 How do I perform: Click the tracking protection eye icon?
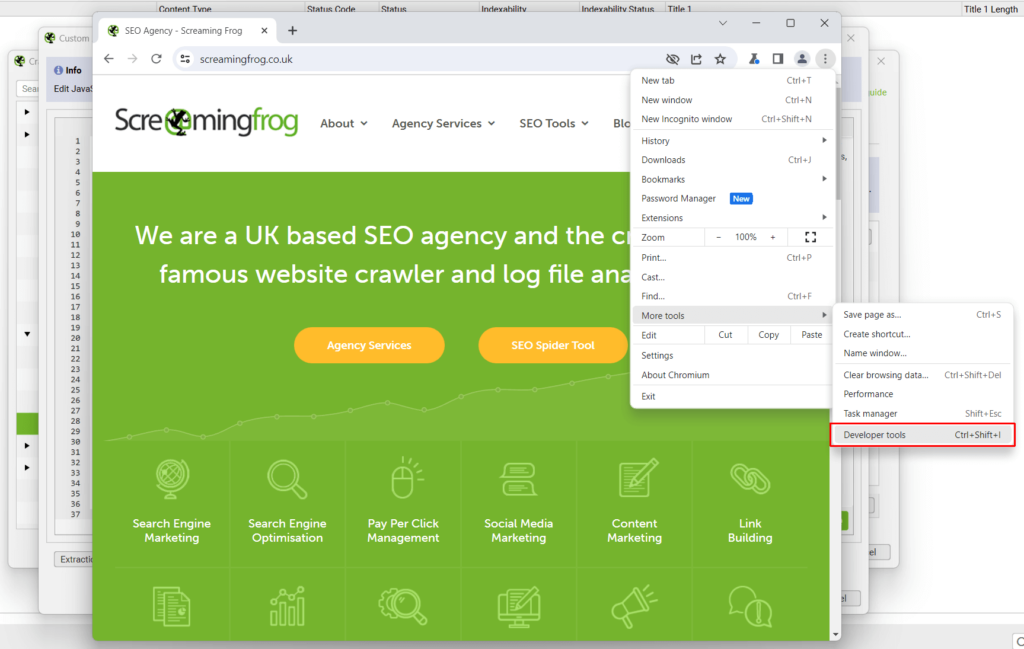(x=673, y=59)
